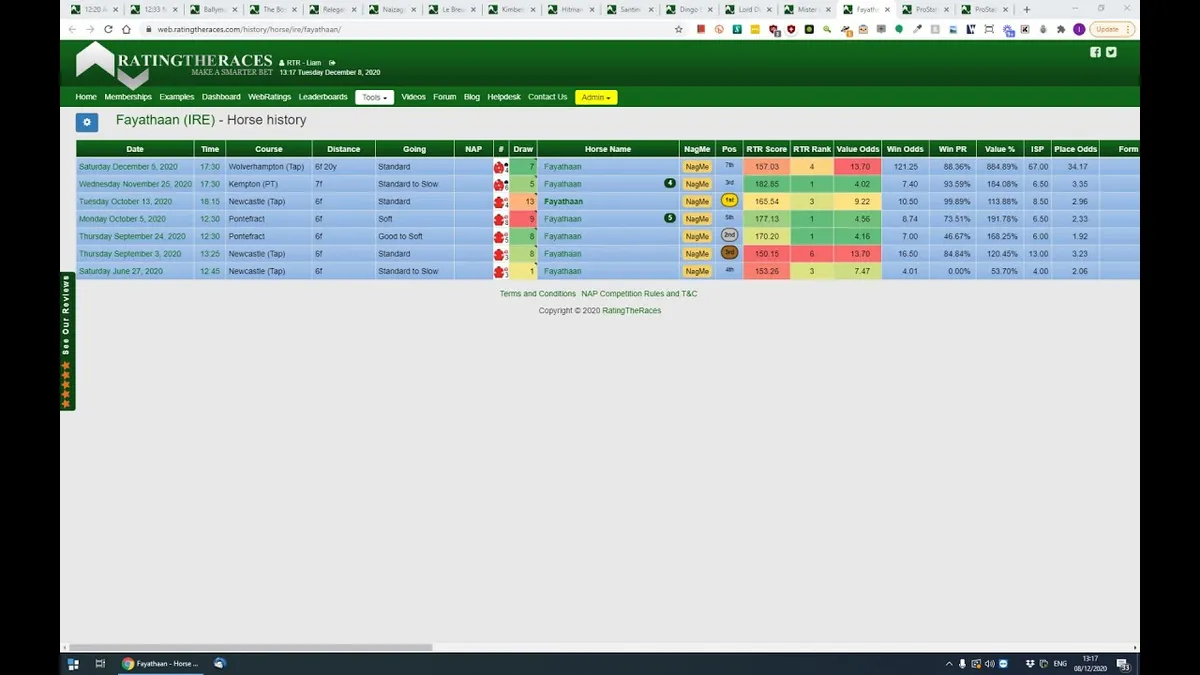Open the Contact Us menu item
The height and width of the screenshot is (675, 1200).
547,97
